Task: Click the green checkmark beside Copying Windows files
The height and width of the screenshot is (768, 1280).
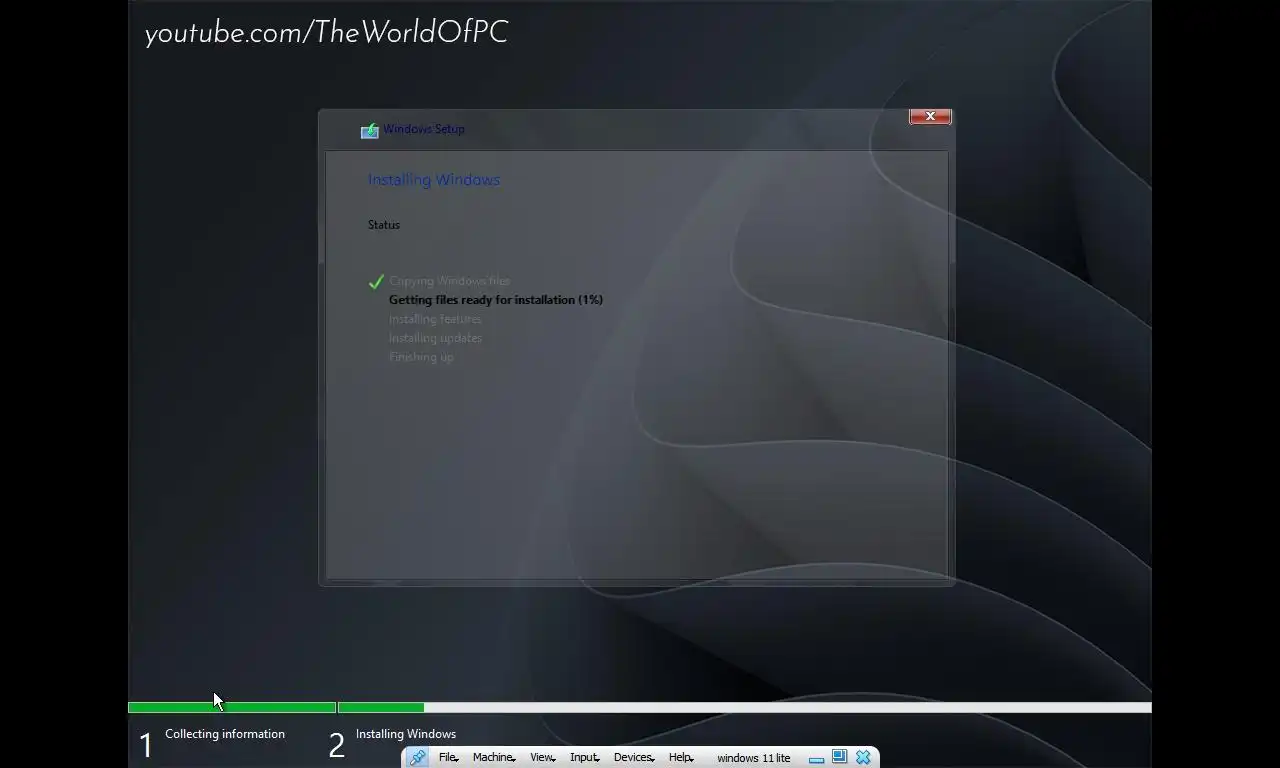Action: (376, 282)
